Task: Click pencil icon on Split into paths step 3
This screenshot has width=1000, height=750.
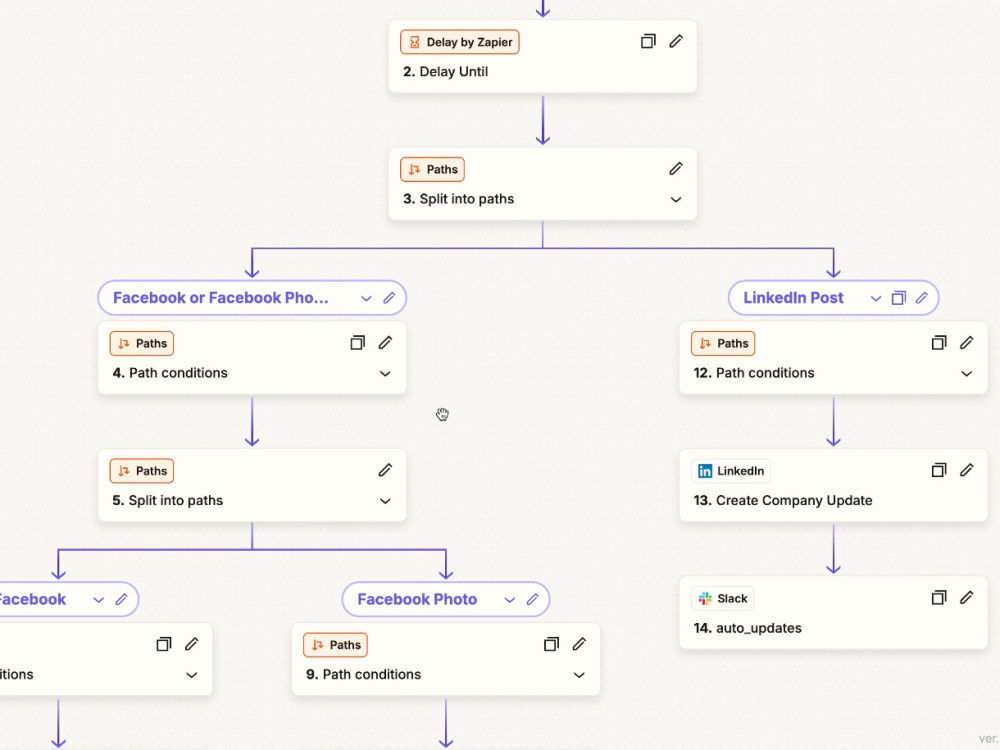Action: click(x=676, y=169)
